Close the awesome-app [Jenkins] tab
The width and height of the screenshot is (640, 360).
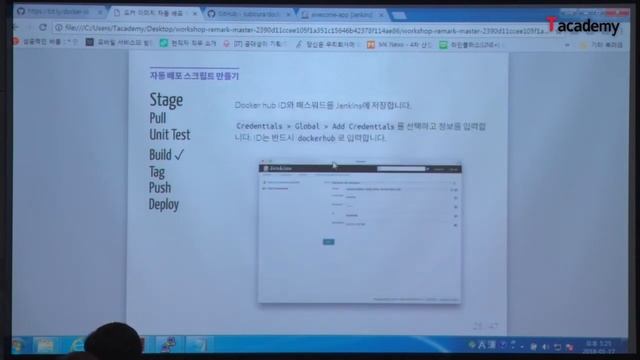coord(381,15)
